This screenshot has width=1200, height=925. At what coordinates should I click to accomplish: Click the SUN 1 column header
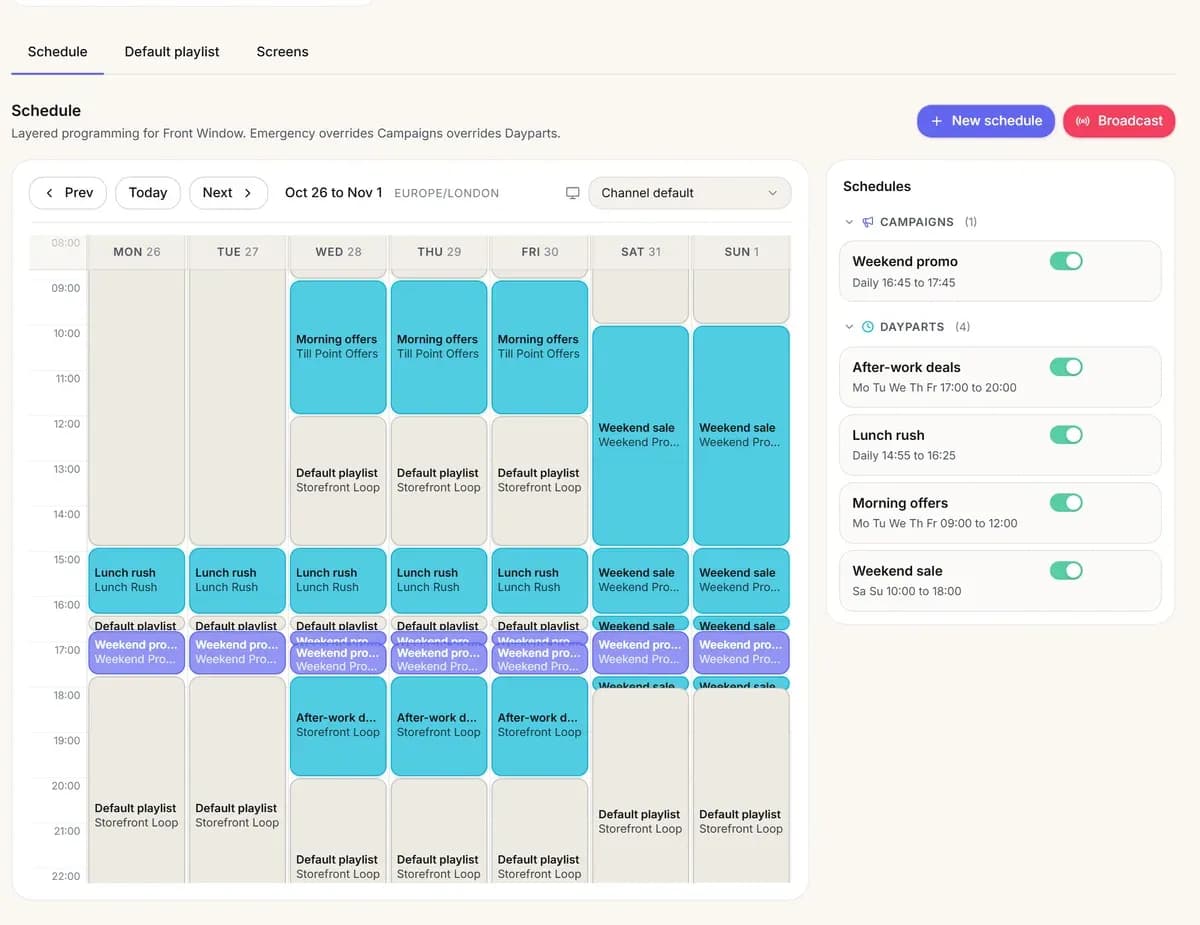tap(741, 252)
